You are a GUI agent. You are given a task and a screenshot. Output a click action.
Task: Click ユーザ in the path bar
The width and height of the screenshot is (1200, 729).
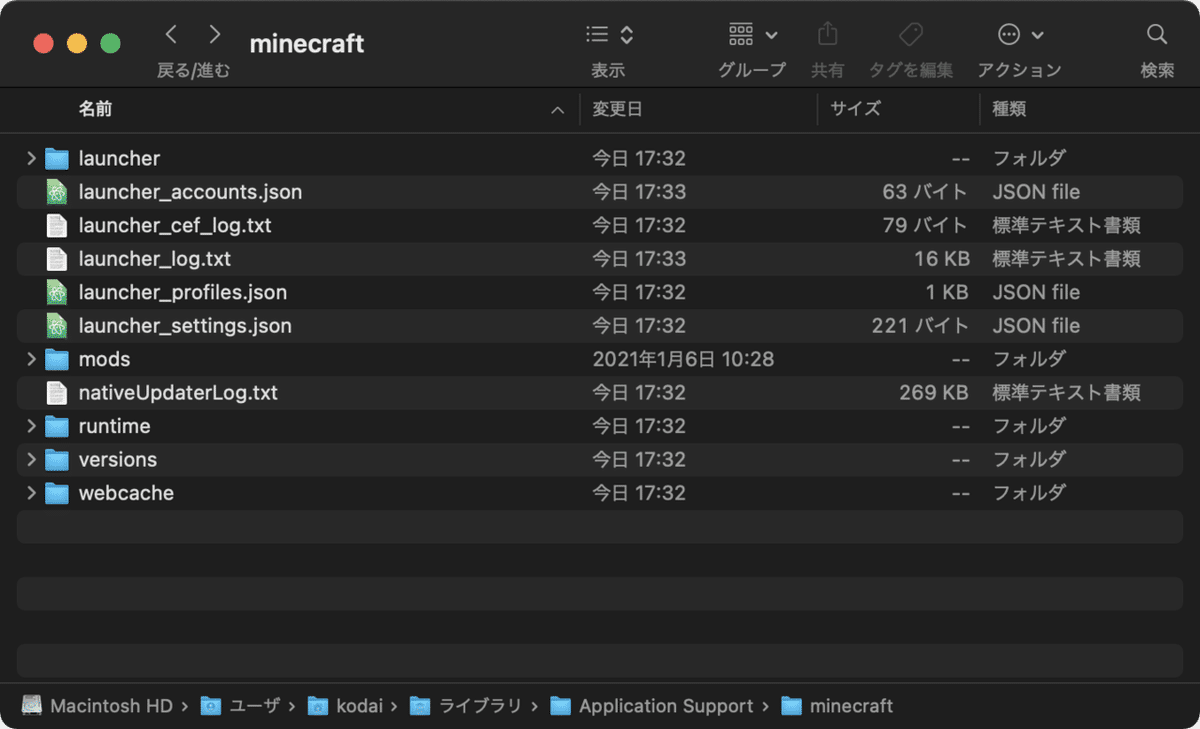point(243,706)
